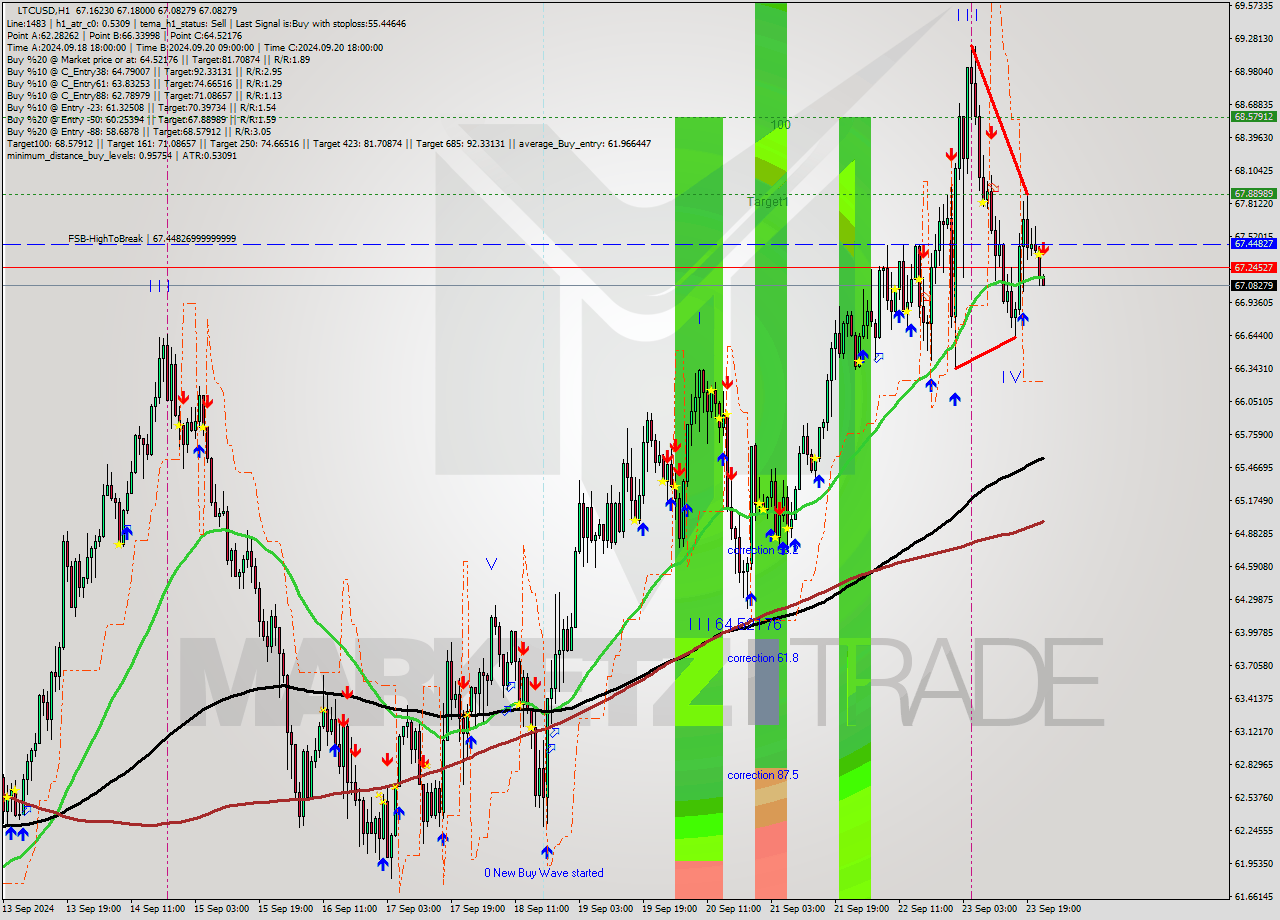Click the '21 Sep 19:00' time axis label
Image resolution: width=1280 pixels, height=920 pixels.
point(862,909)
